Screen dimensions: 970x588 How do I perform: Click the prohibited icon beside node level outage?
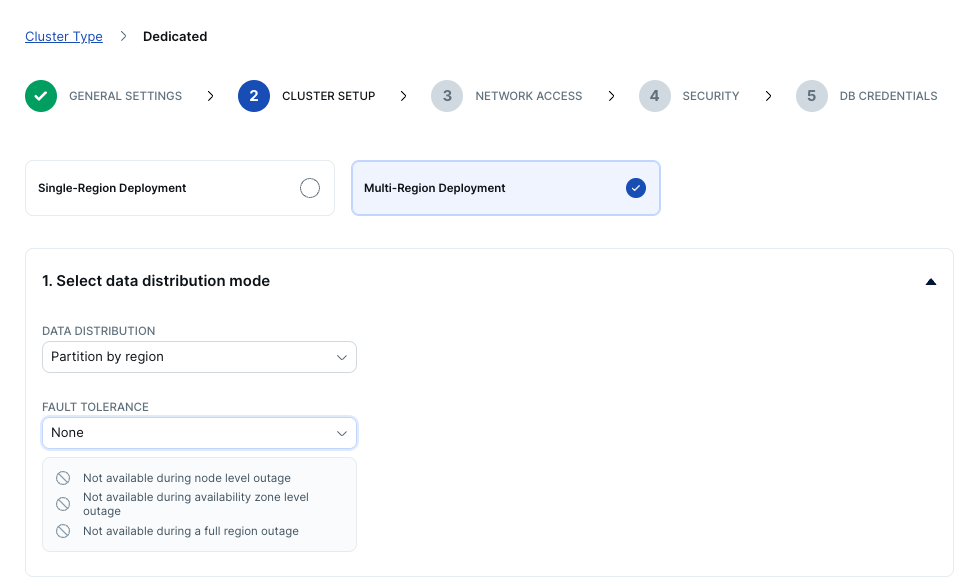pyautogui.click(x=63, y=478)
